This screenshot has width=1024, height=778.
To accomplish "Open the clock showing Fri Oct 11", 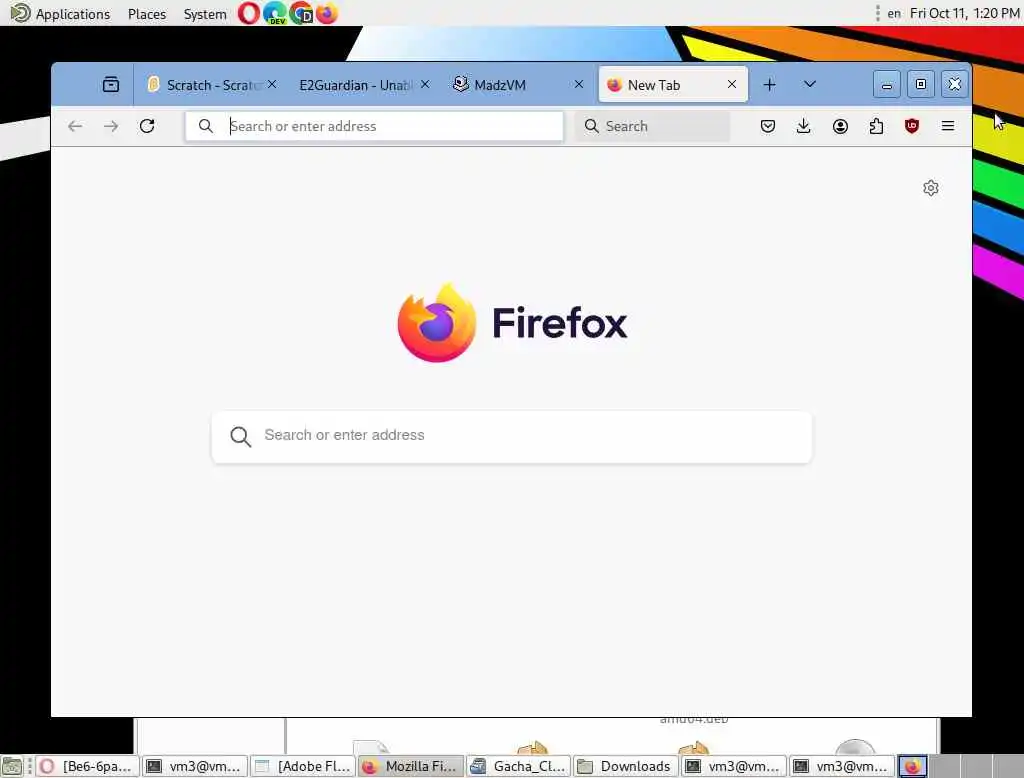I will click(x=965, y=13).
